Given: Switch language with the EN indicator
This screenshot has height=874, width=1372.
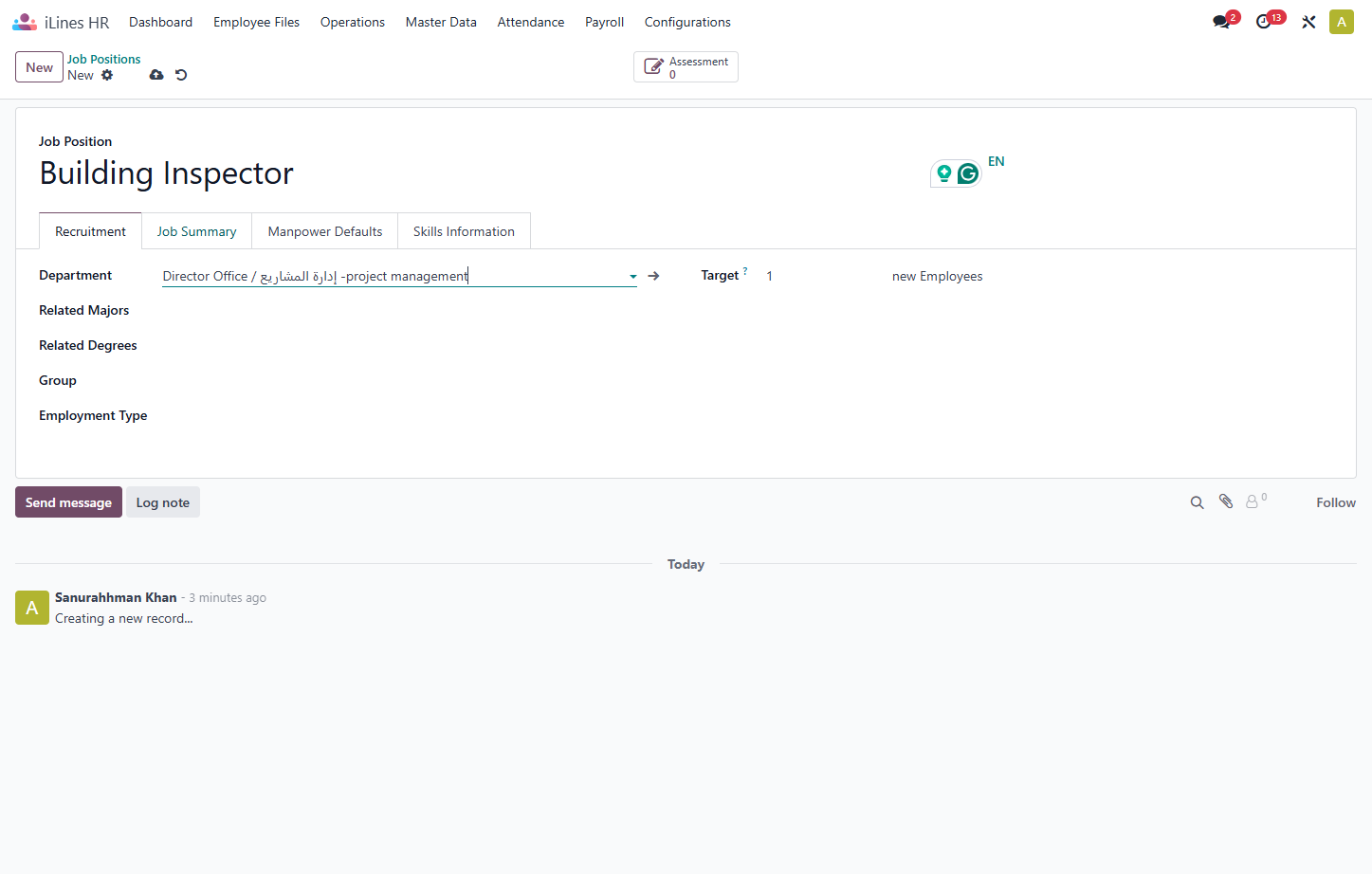Looking at the screenshot, I should pos(996,161).
